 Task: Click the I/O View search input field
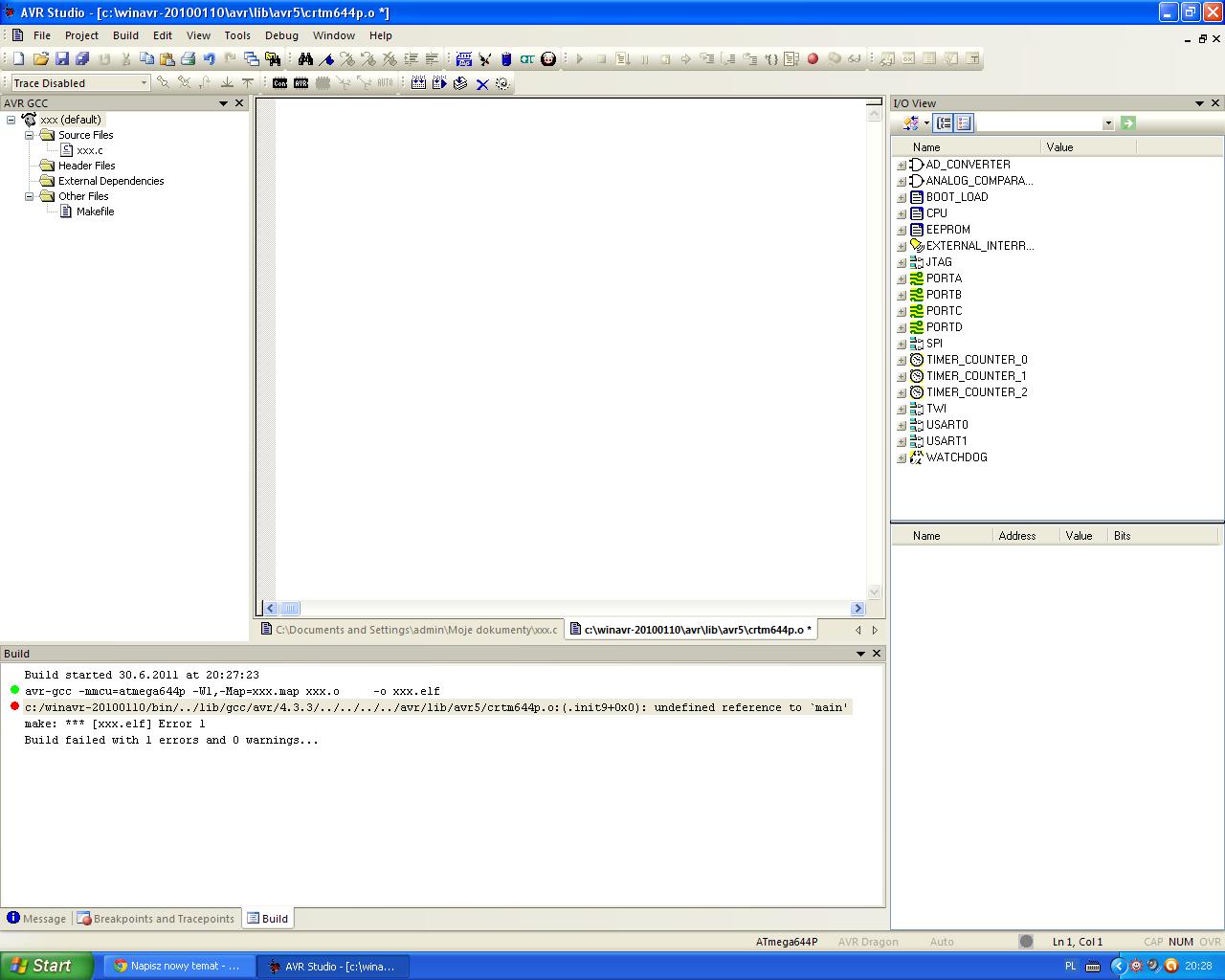1037,123
